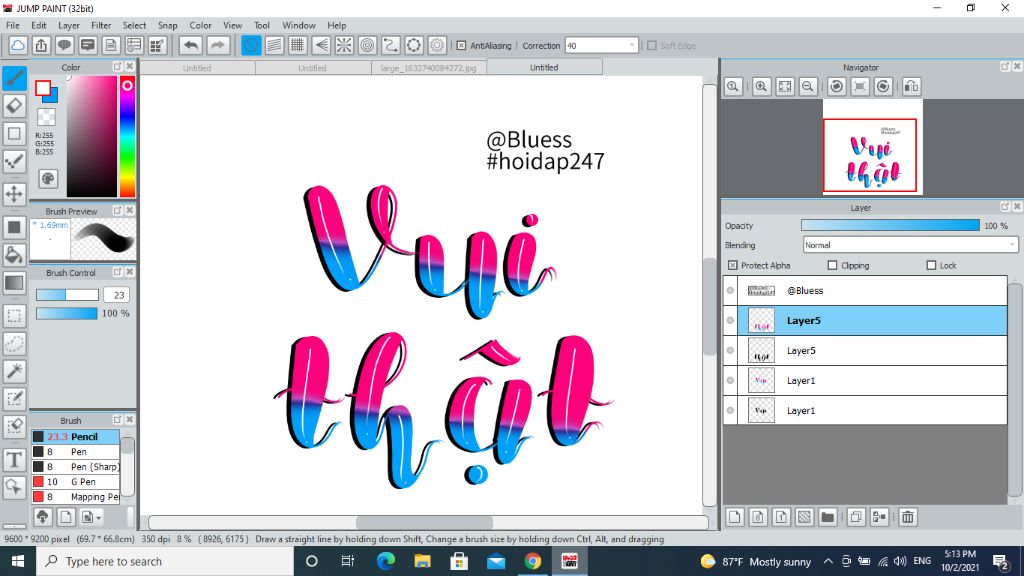
Task: Select the Lasso selection tool
Action: coord(14,344)
